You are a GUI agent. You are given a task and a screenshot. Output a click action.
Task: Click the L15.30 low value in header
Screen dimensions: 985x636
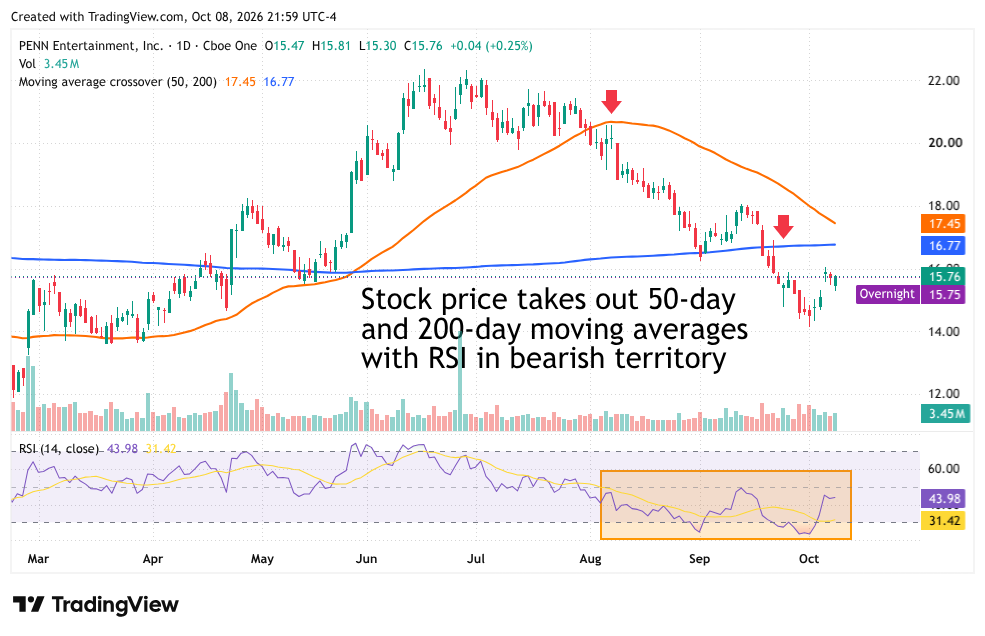coord(378,46)
